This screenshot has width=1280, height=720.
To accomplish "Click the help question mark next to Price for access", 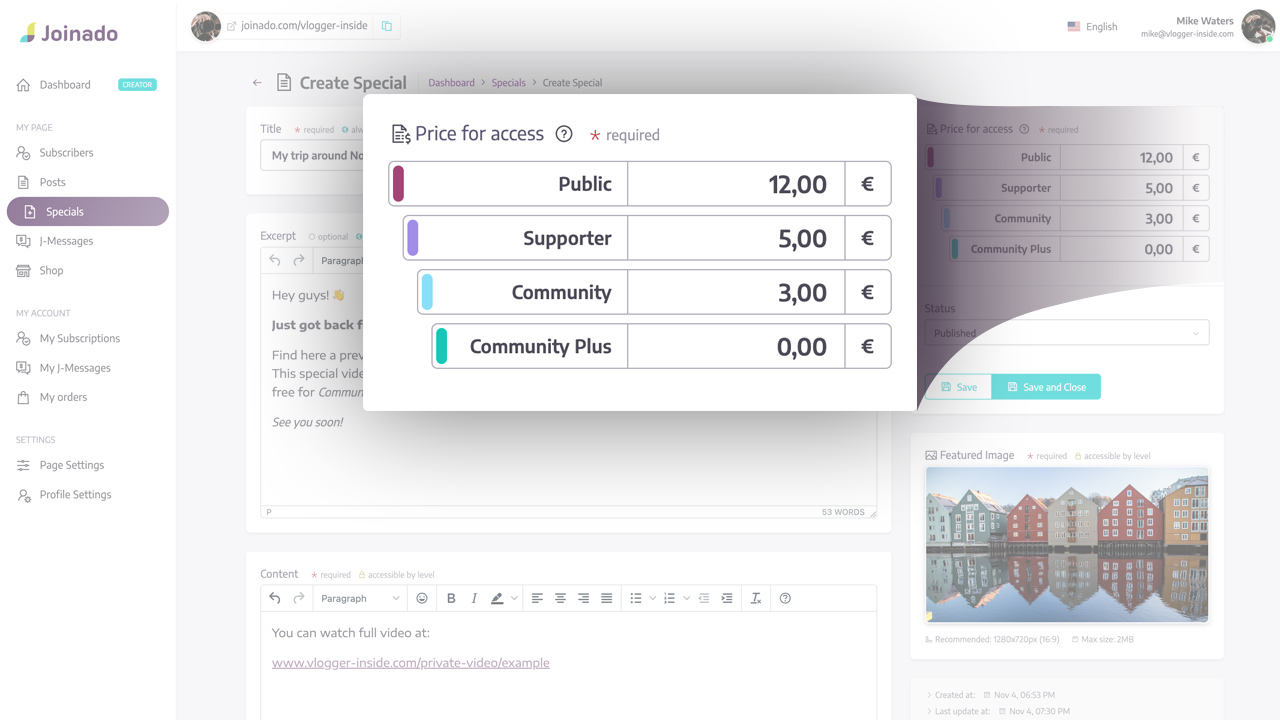I will coord(566,133).
